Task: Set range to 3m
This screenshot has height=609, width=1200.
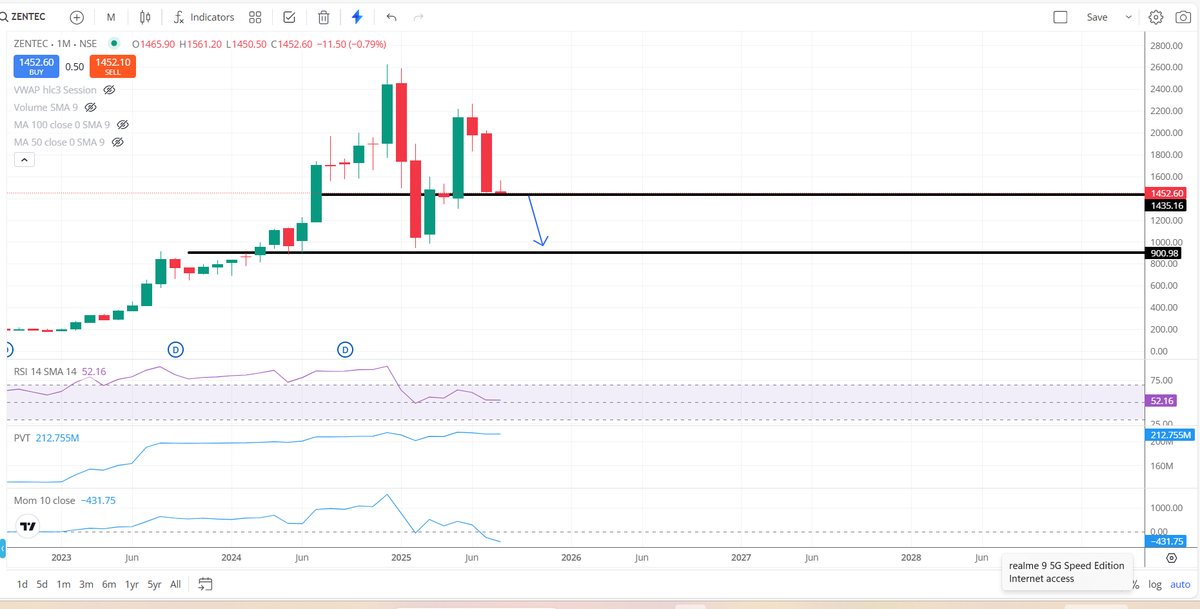Action: (x=86, y=584)
